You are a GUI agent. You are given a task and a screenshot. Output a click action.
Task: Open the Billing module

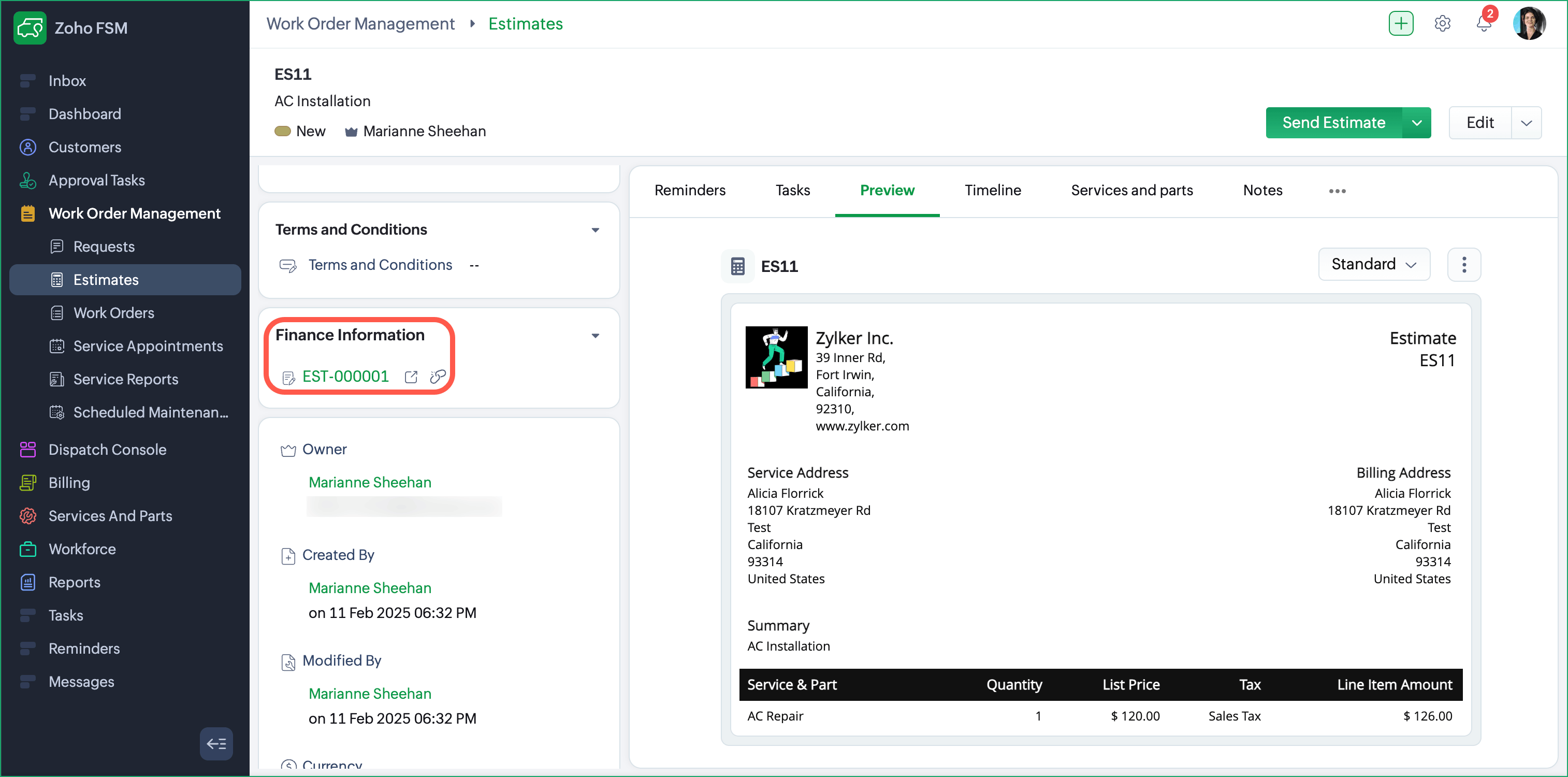point(69,483)
